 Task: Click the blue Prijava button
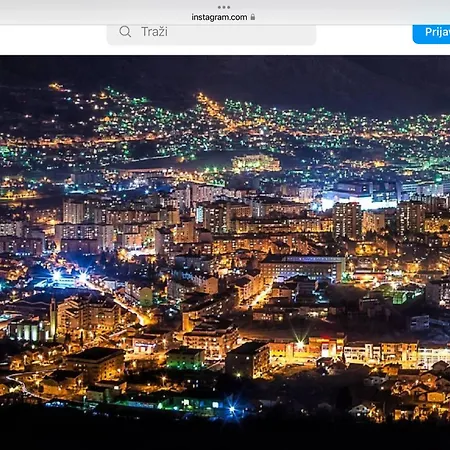431,33
